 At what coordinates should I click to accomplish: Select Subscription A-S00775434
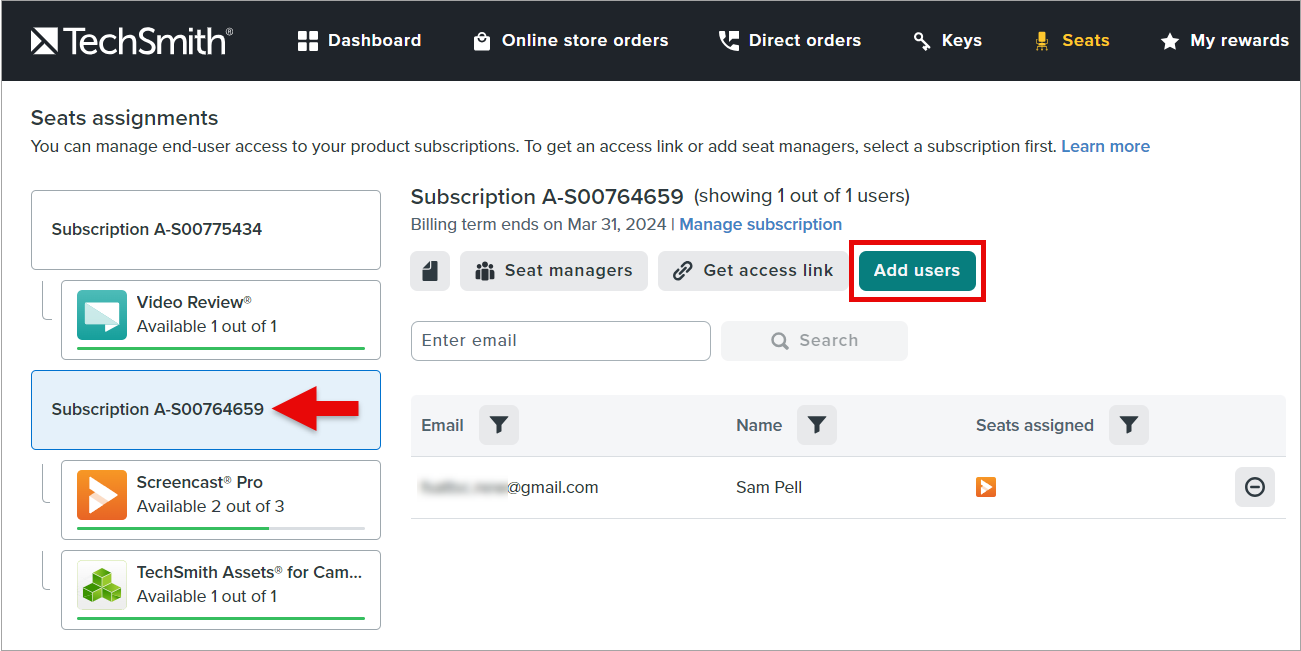(206, 230)
